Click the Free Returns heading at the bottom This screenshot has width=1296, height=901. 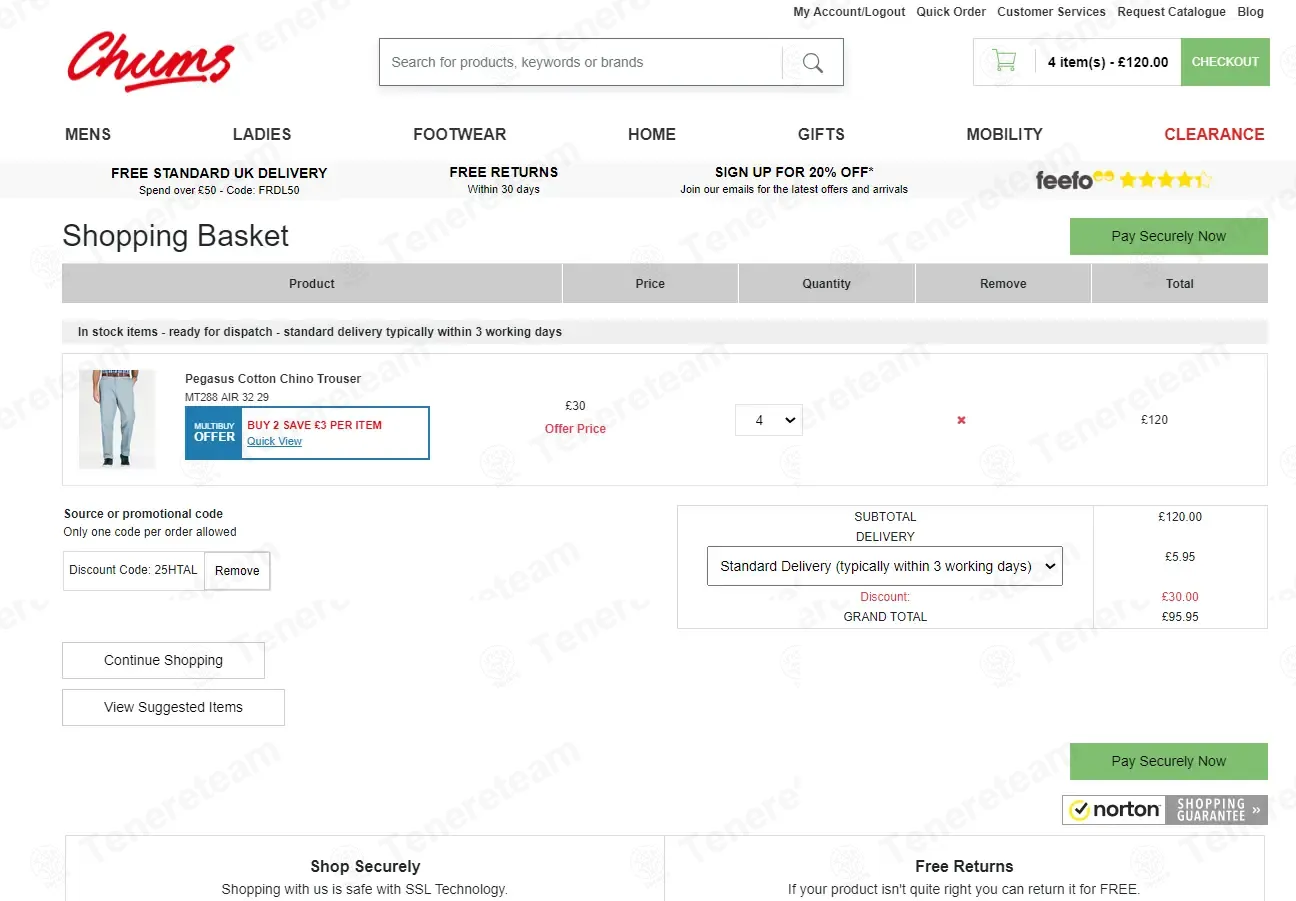click(964, 866)
